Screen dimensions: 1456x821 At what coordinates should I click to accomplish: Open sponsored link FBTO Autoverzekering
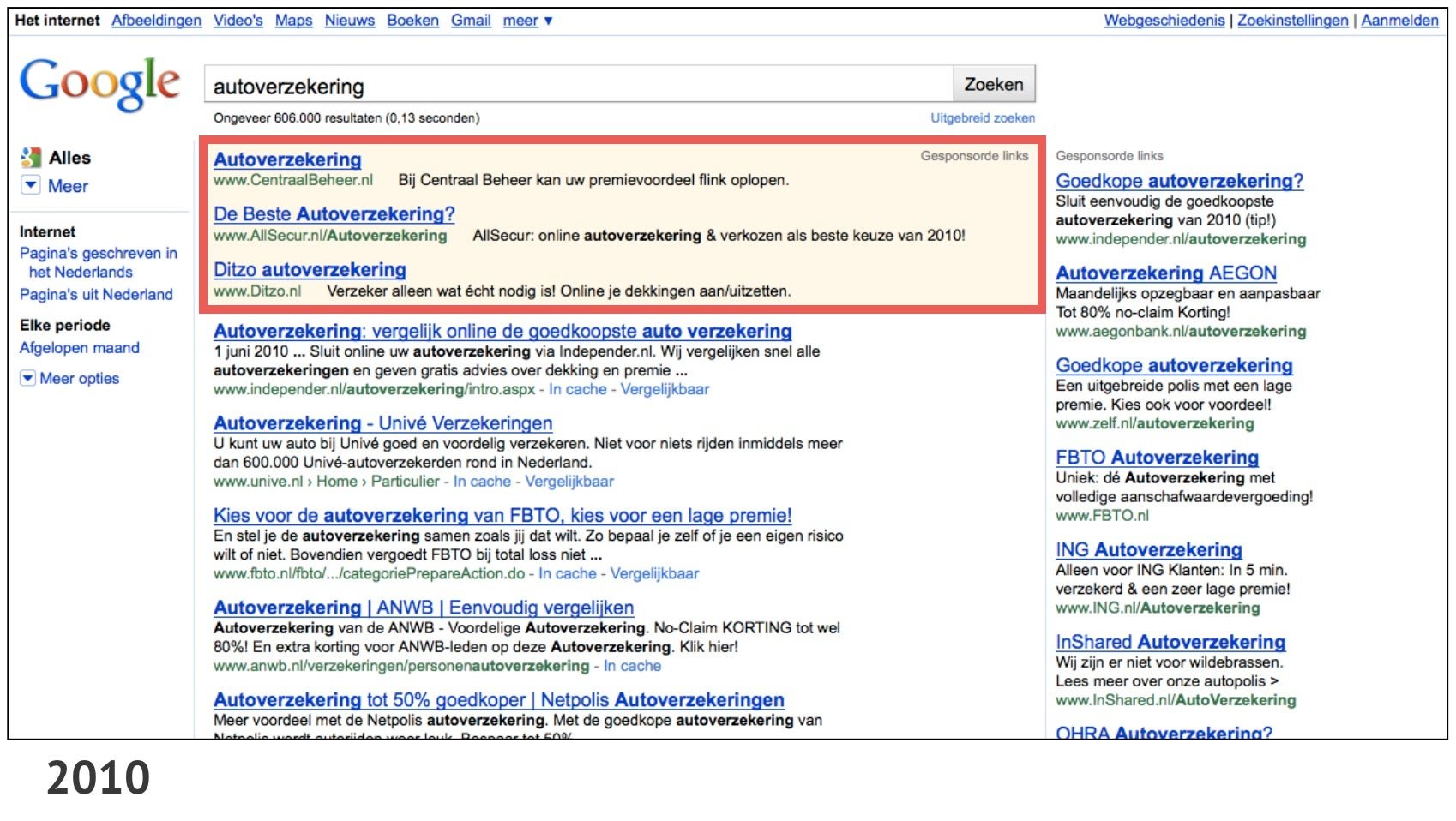pos(1157,458)
